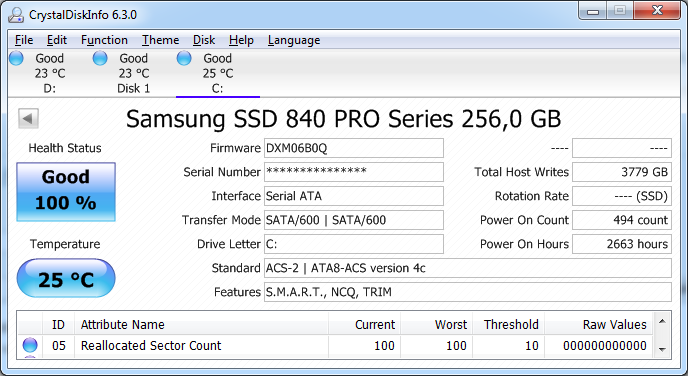Click the 25 °C temperature button
Screen dimensions: 688x376
pos(66,278)
